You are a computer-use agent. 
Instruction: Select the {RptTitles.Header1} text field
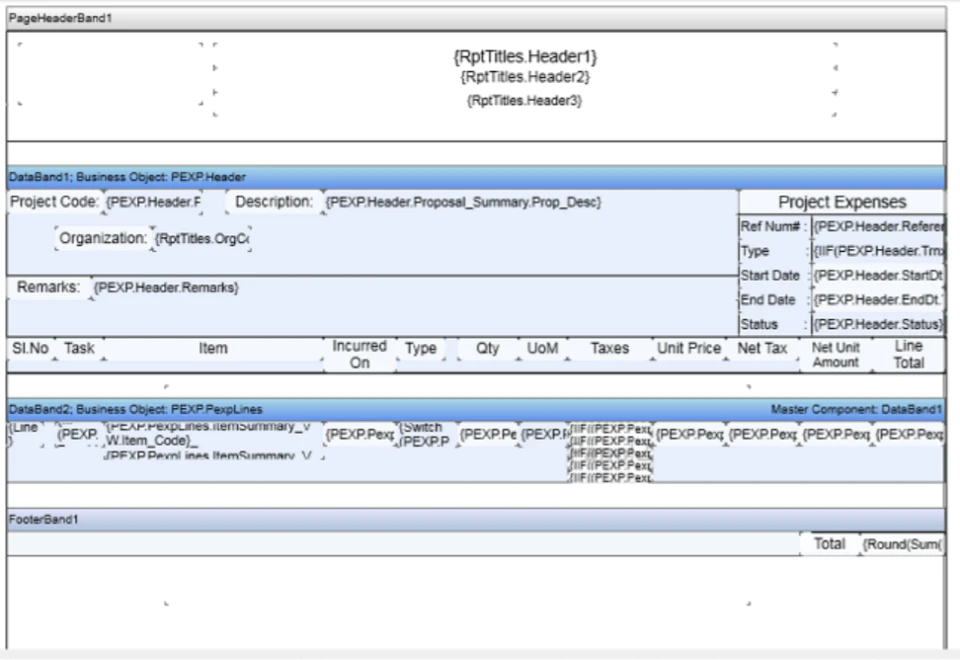(x=525, y=56)
